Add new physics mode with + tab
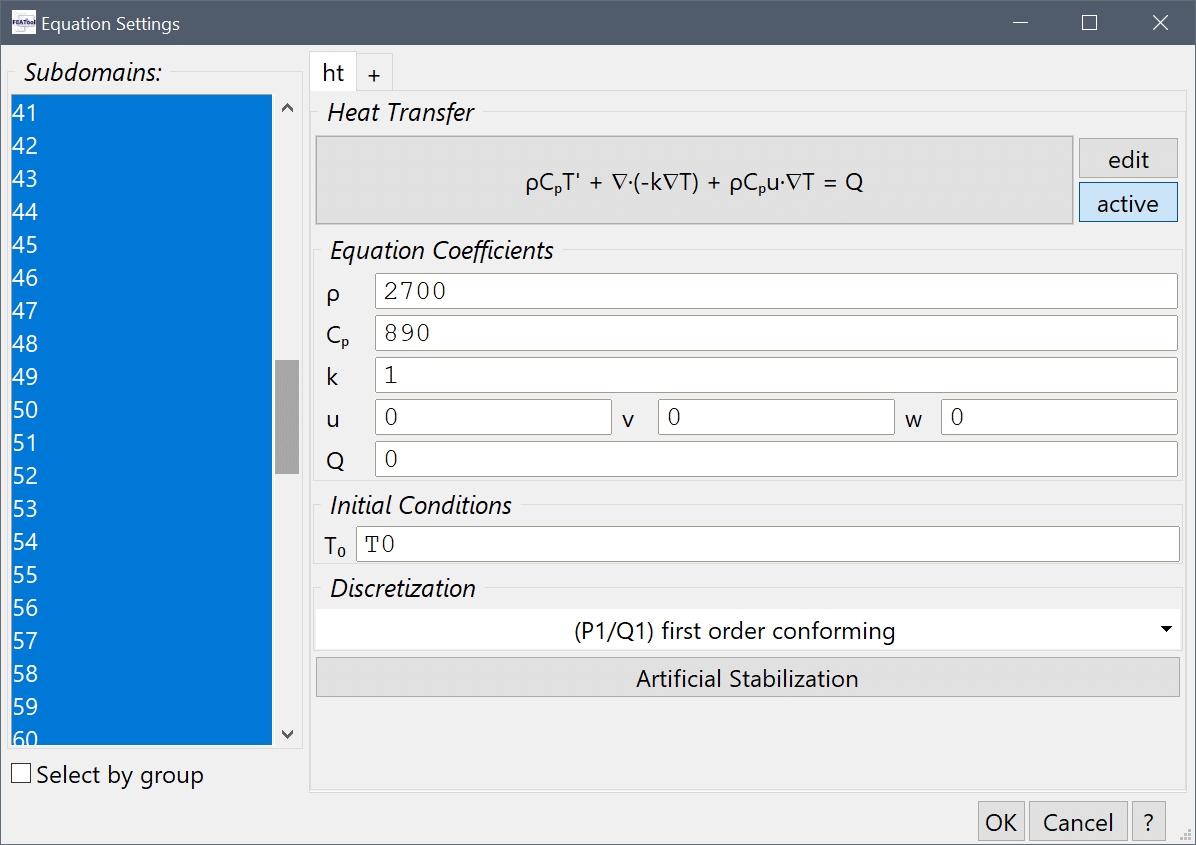Viewport: 1196px width, 845px height. [374, 74]
